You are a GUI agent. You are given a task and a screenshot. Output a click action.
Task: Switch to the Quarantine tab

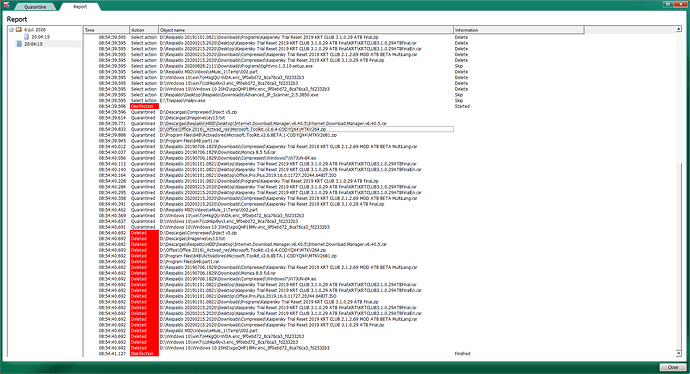[x=35, y=7]
